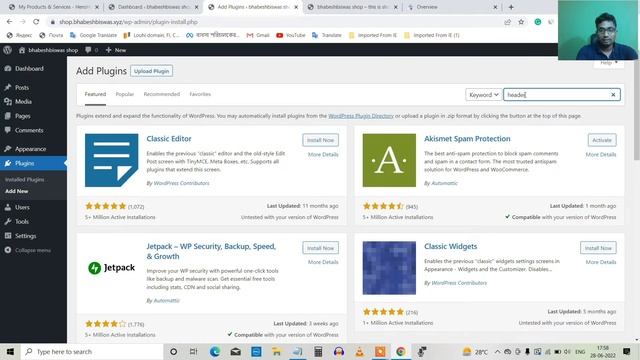Open Task View on taskbar
The width and height of the screenshot is (640, 360).
pyautogui.click(x=194, y=351)
